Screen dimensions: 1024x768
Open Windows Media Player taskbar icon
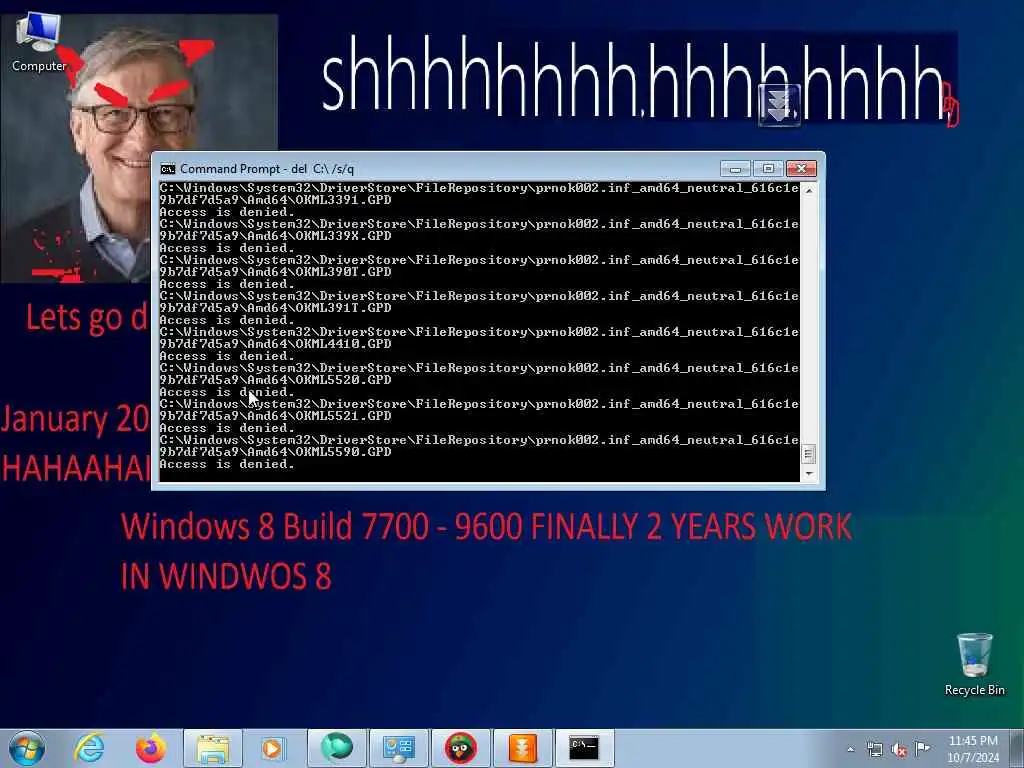click(273, 748)
